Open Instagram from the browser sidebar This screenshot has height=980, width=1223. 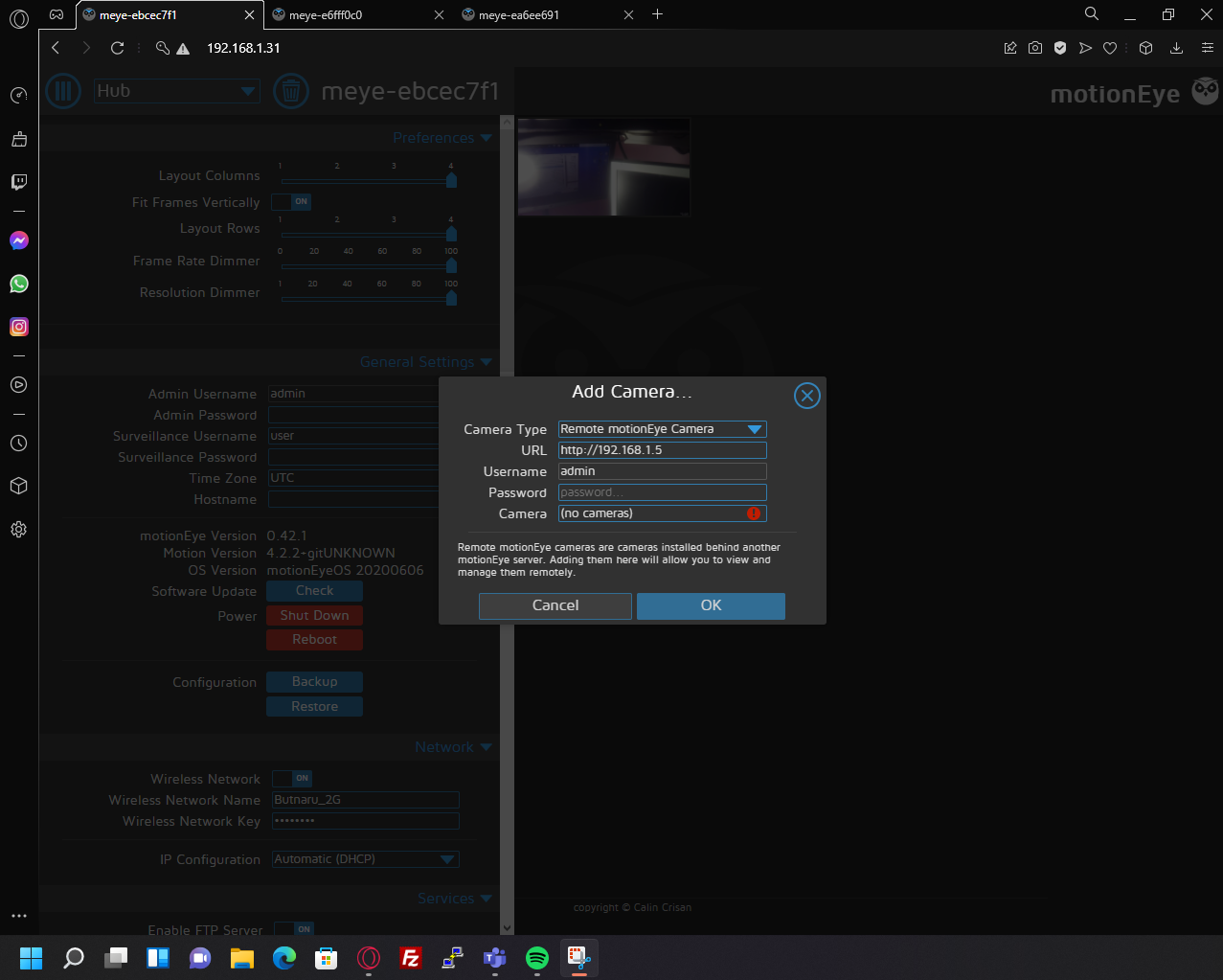click(18, 327)
